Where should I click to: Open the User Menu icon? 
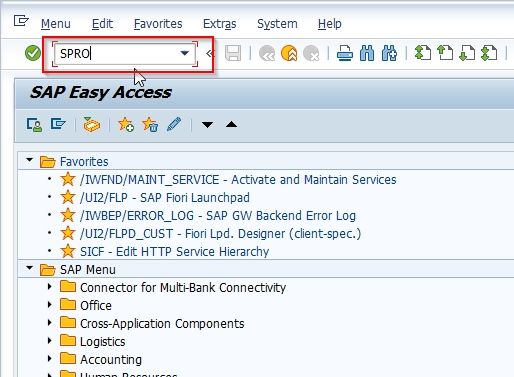34,125
